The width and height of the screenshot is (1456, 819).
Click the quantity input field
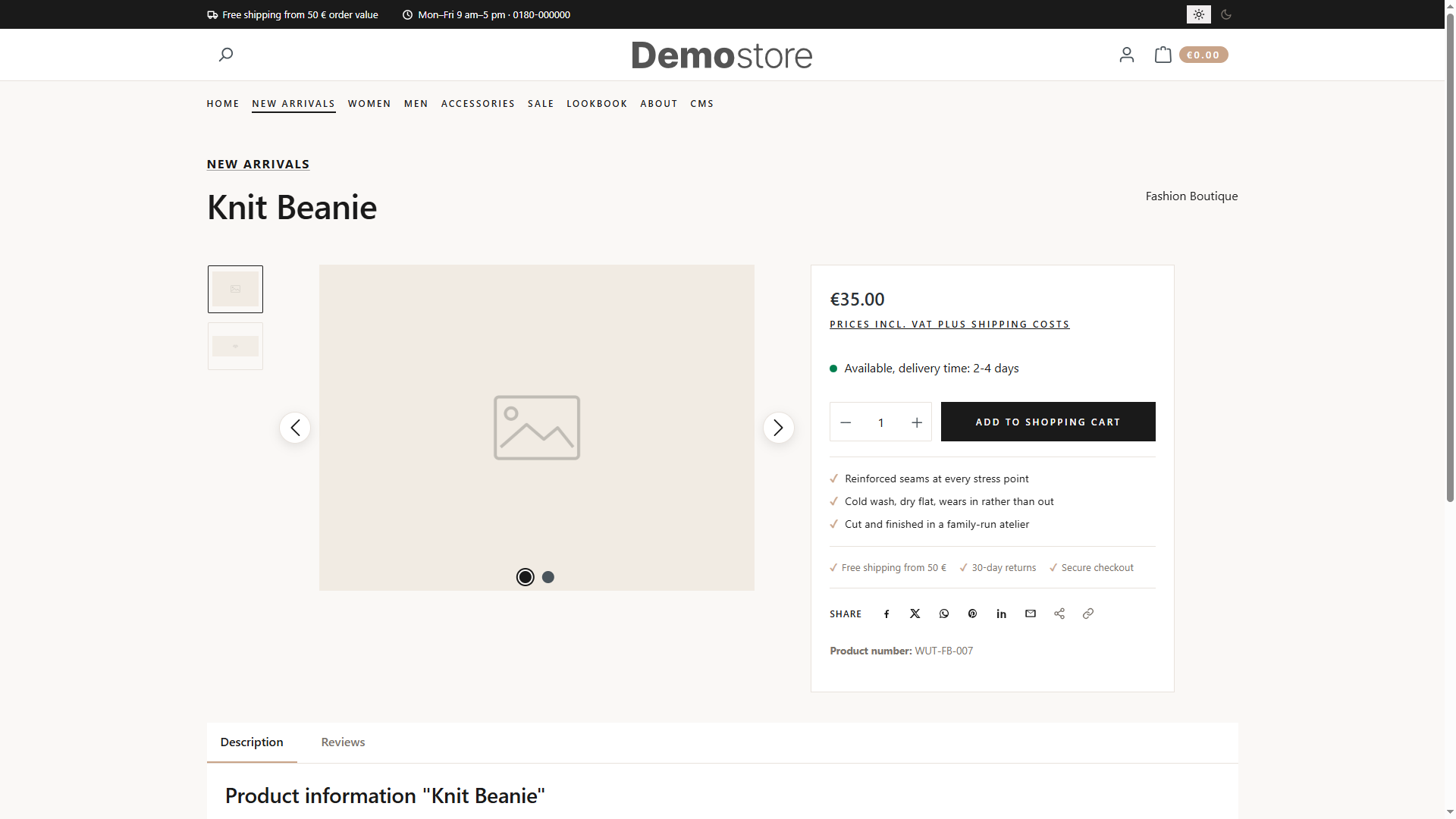(x=881, y=422)
